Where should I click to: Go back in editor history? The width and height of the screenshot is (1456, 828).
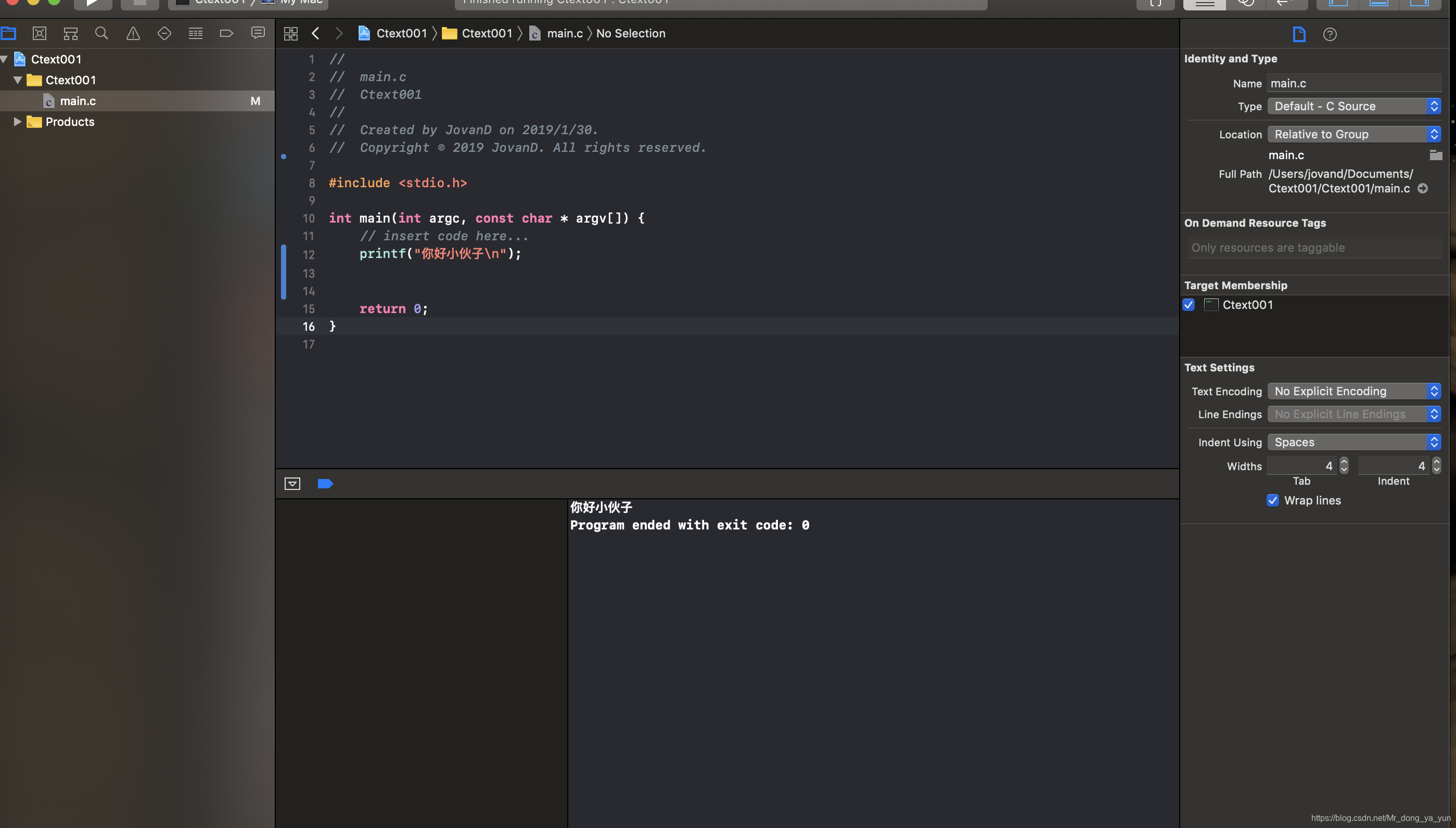[x=316, y=34]
